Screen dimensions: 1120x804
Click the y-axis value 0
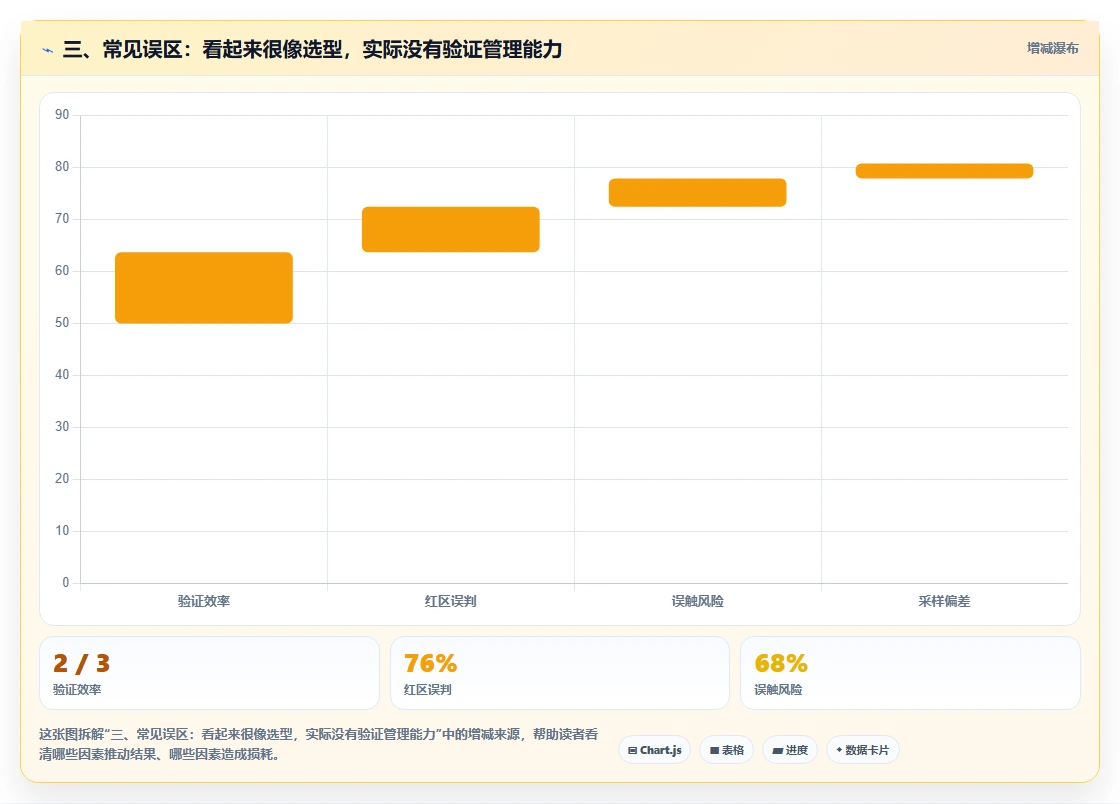pos(66,583)
